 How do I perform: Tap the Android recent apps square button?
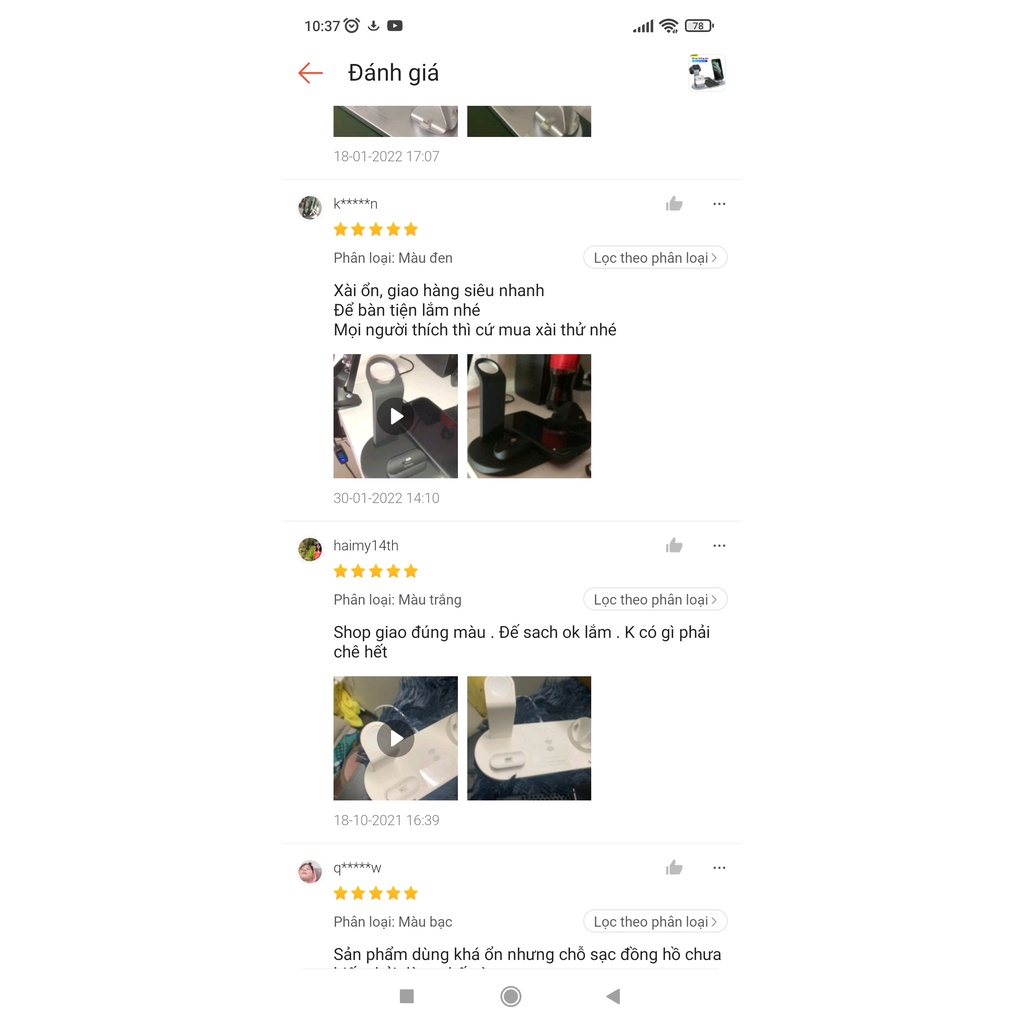point(407,996)
